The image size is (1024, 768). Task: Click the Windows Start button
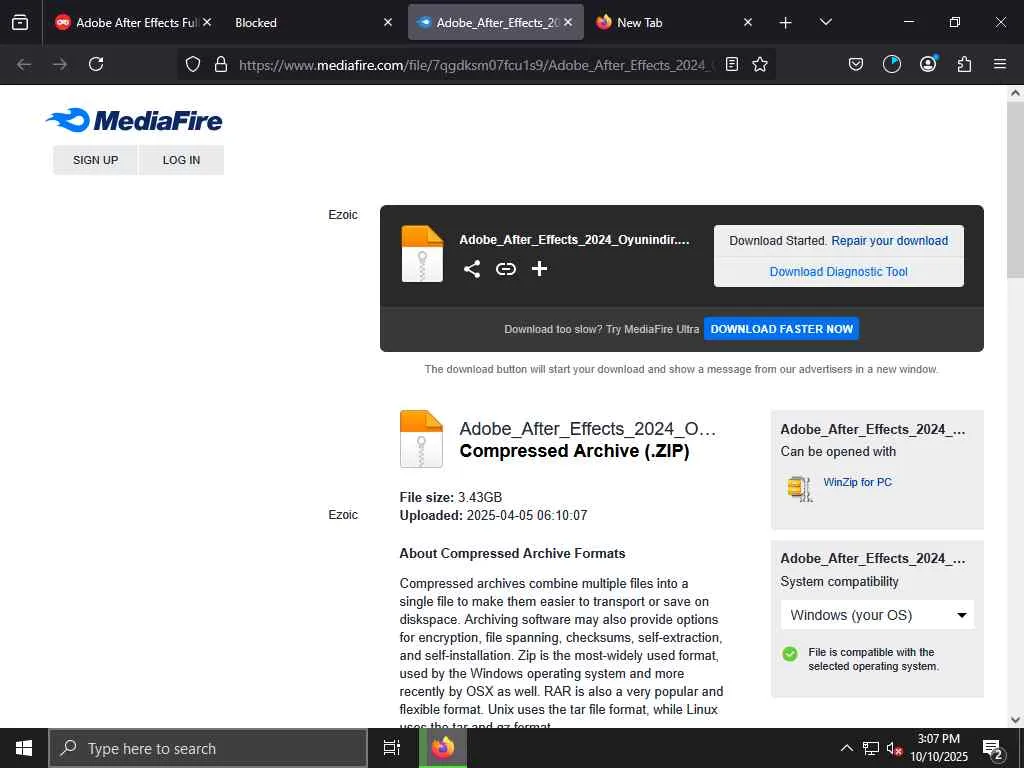point(24,748)
